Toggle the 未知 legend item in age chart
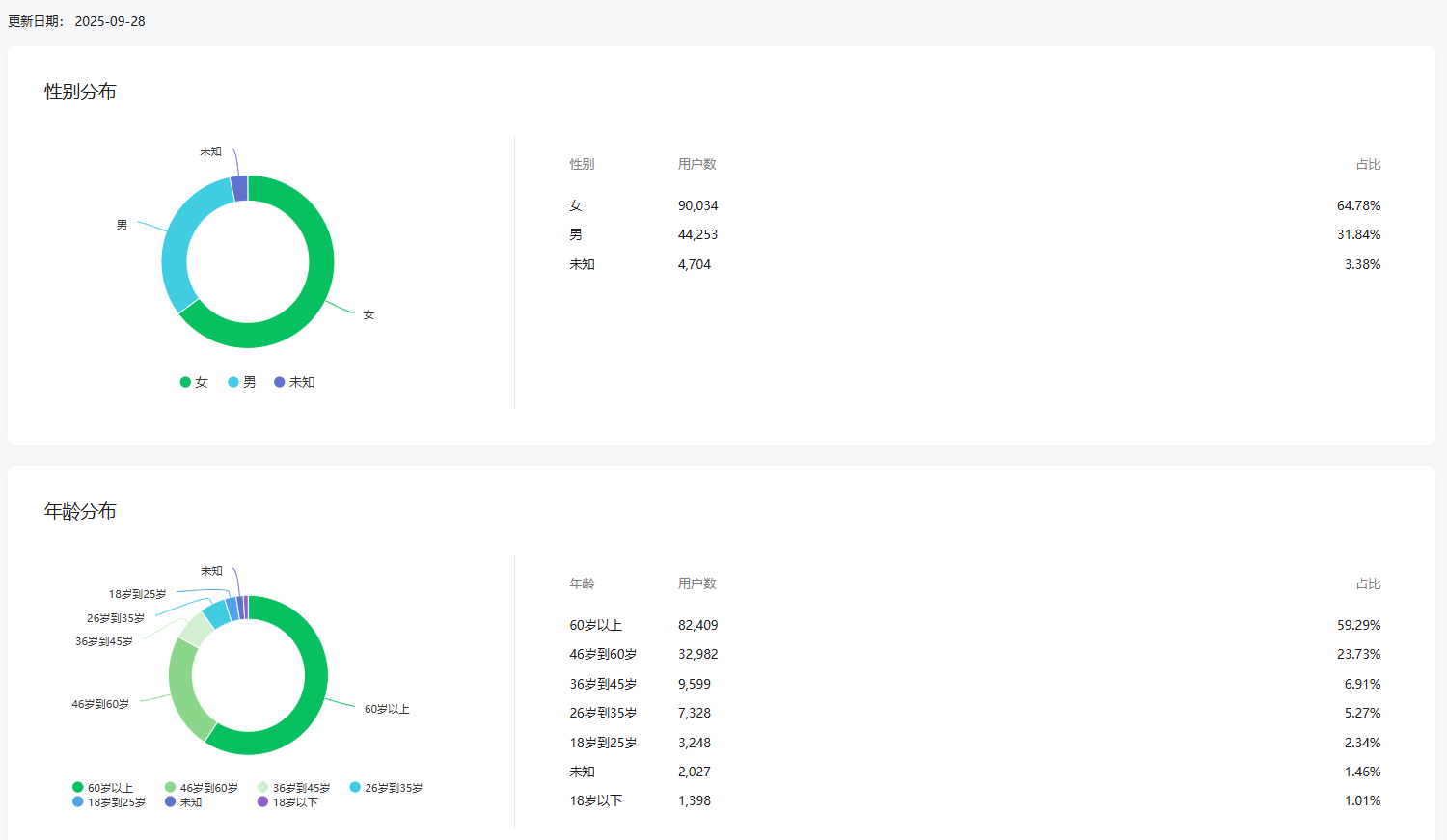This screenshot has width=1447, height=840. tap(183, 802)
